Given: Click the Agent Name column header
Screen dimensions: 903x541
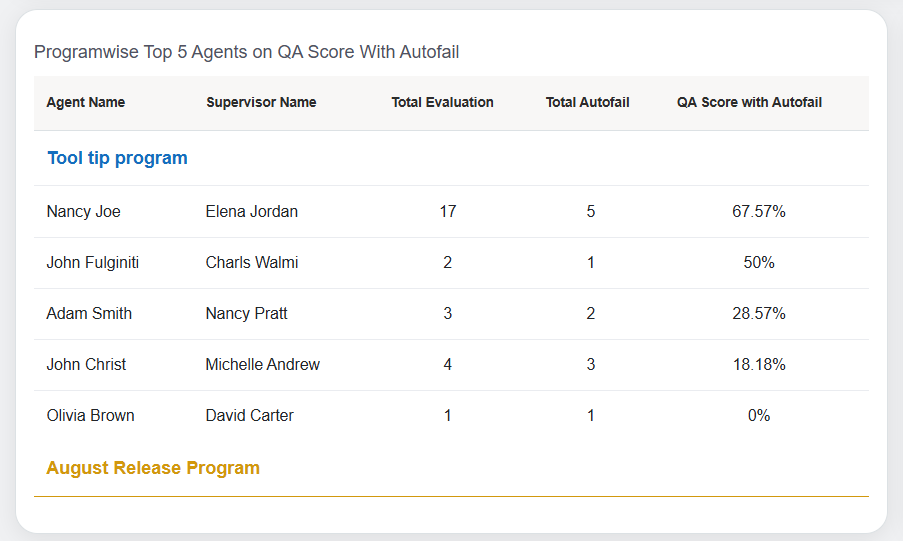Looking at the screenshot, I should [86, 102].
